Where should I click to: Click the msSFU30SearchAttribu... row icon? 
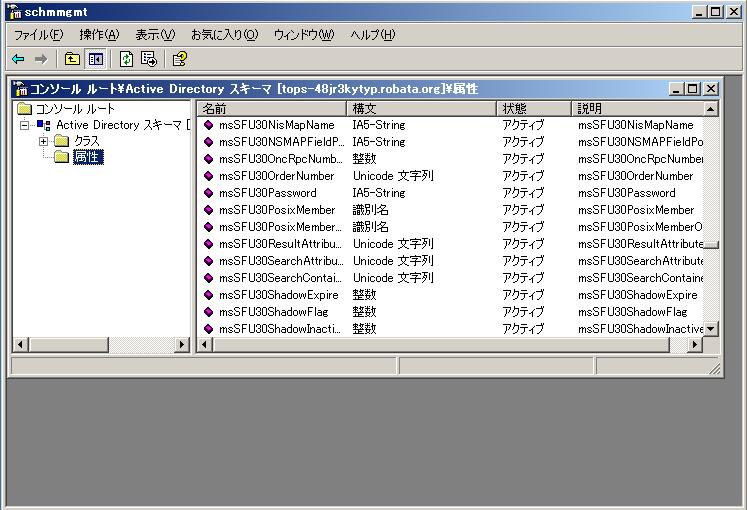click(208, 261)
